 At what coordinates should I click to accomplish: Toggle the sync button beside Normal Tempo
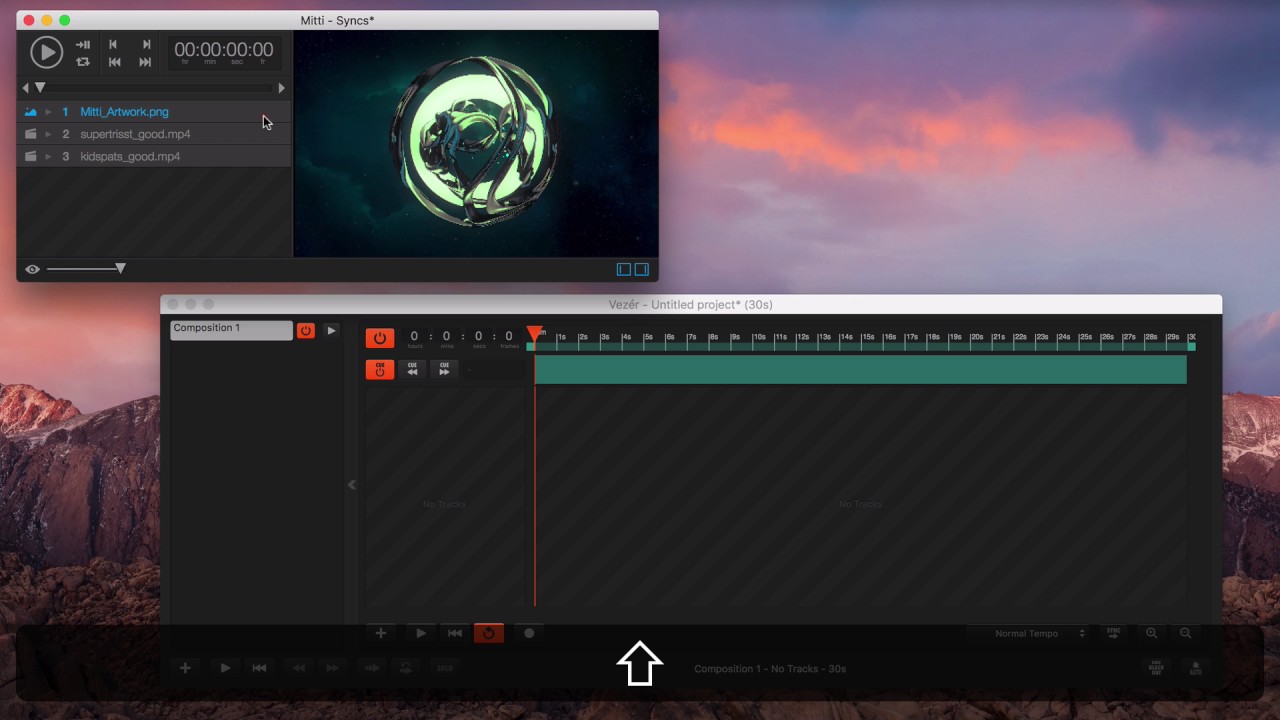tap(1113, 633)
